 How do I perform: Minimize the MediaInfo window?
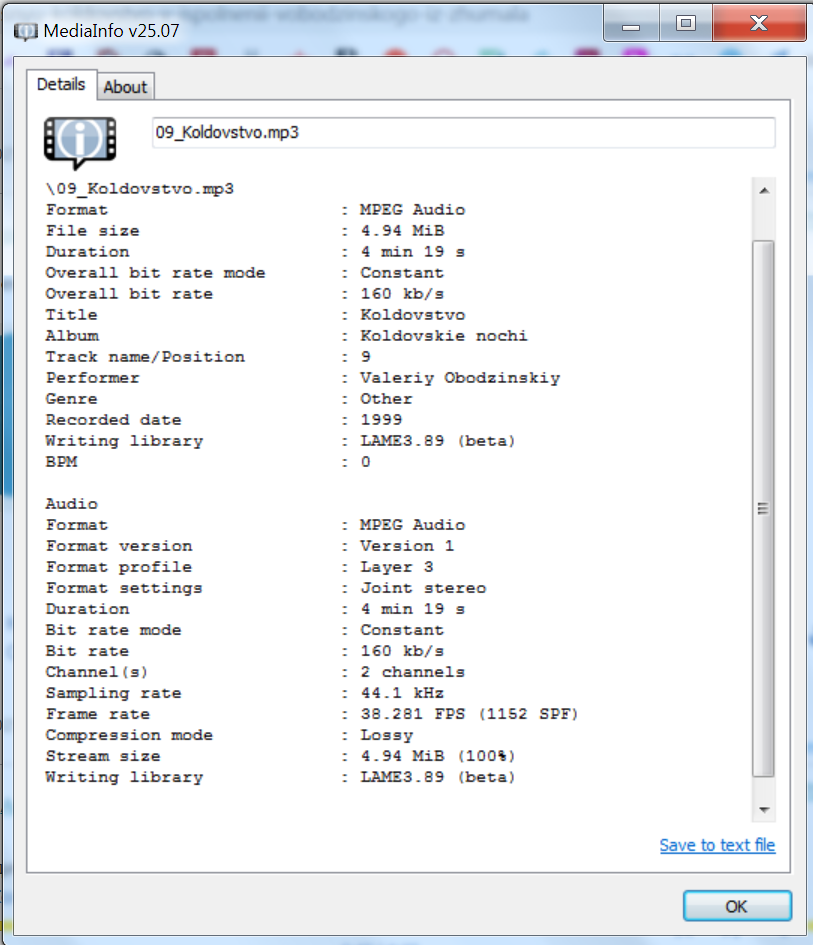(634, 24)
